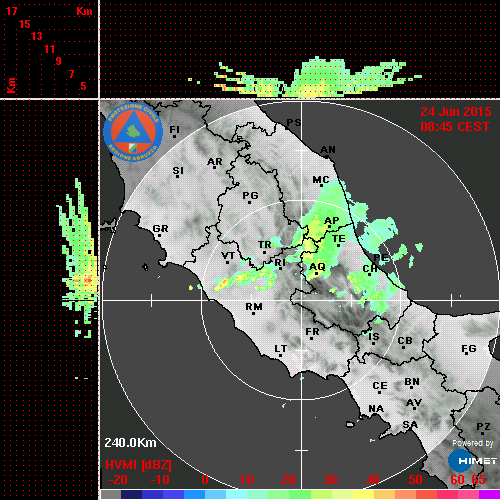Click the 08:45 CEST timestamp
The height and width of the screenshot is (500, 500).
click(455, 127)
